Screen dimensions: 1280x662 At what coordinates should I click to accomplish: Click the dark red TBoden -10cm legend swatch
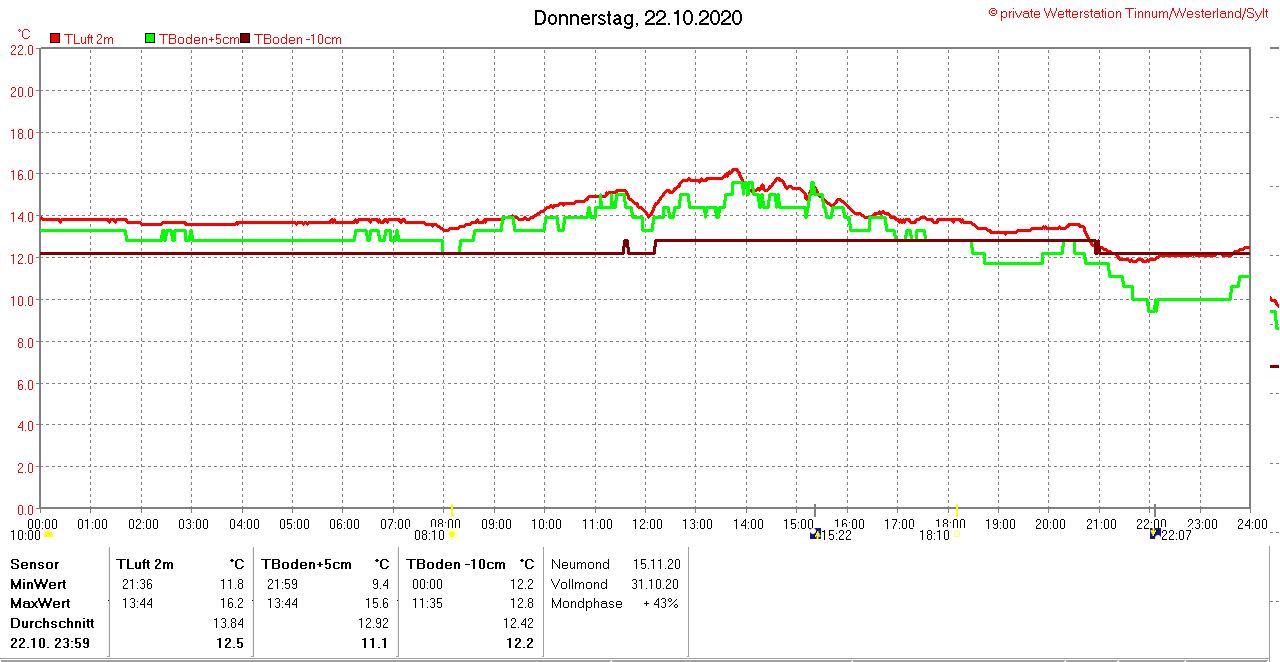coord(246,39)
